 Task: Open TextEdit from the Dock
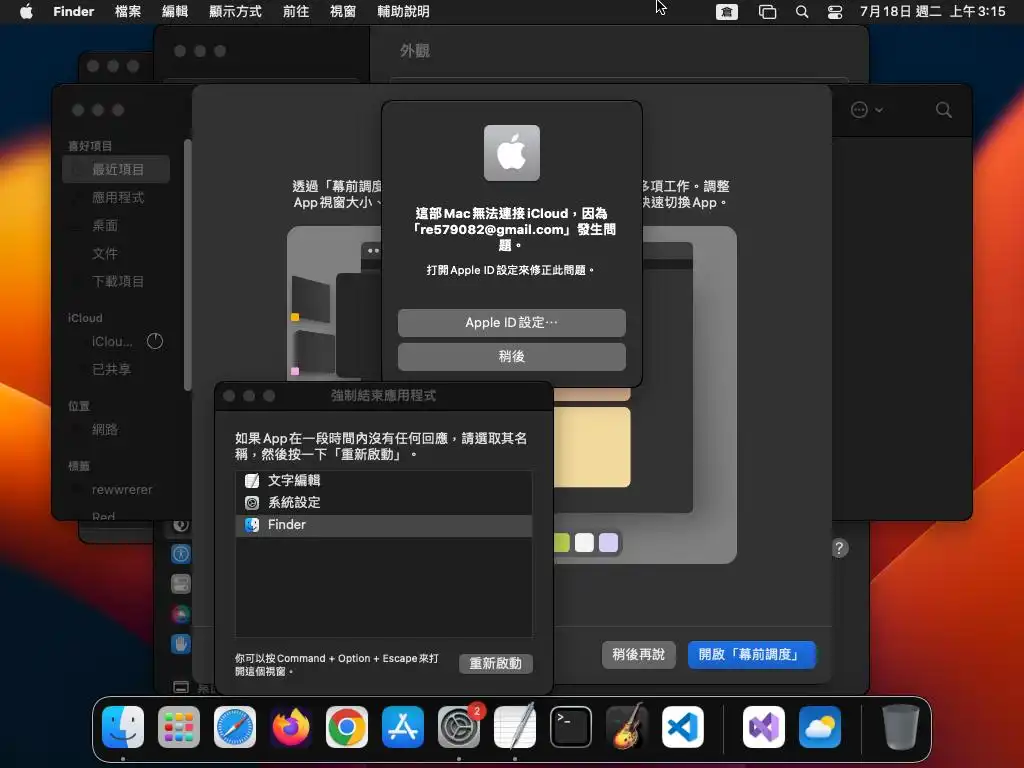pyautogui.click(x=515, y=727)
